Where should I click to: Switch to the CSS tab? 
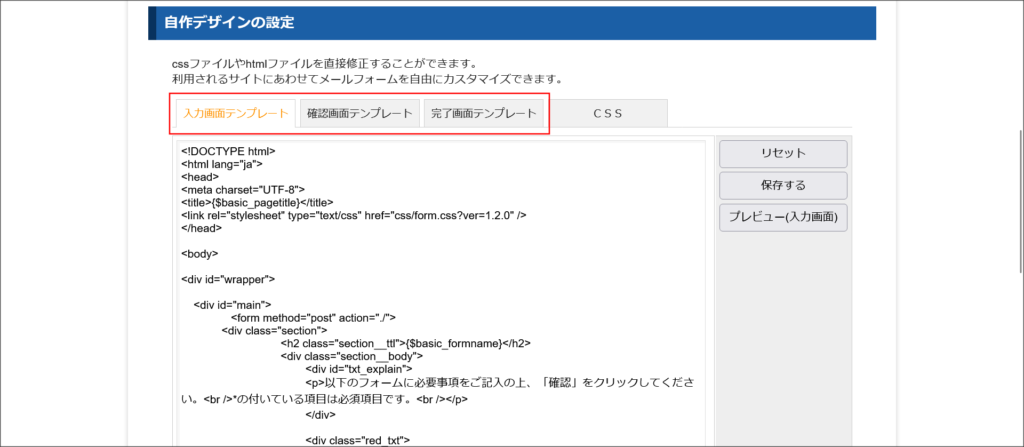point(607,114)
